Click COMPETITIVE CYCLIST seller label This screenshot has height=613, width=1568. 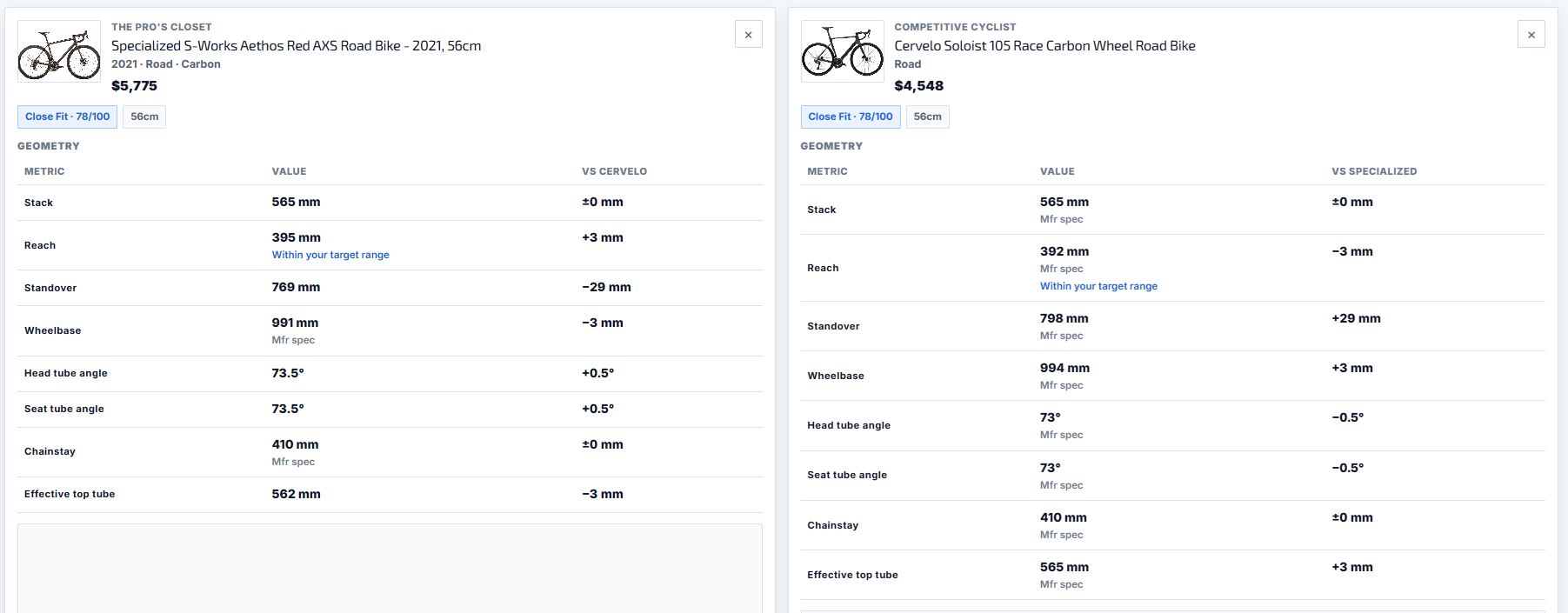(955, 27)
